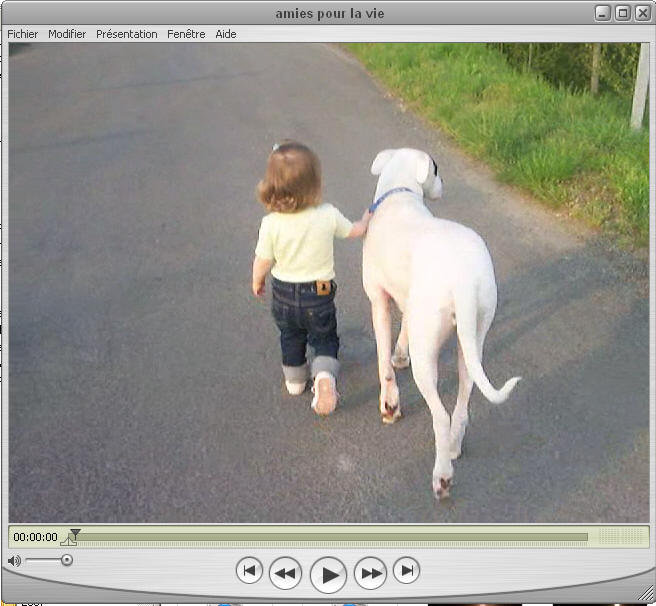This screenshot has width=656, height=606.
Task: Click the selection in-point marker below playhead
Action: pos(69,542)
